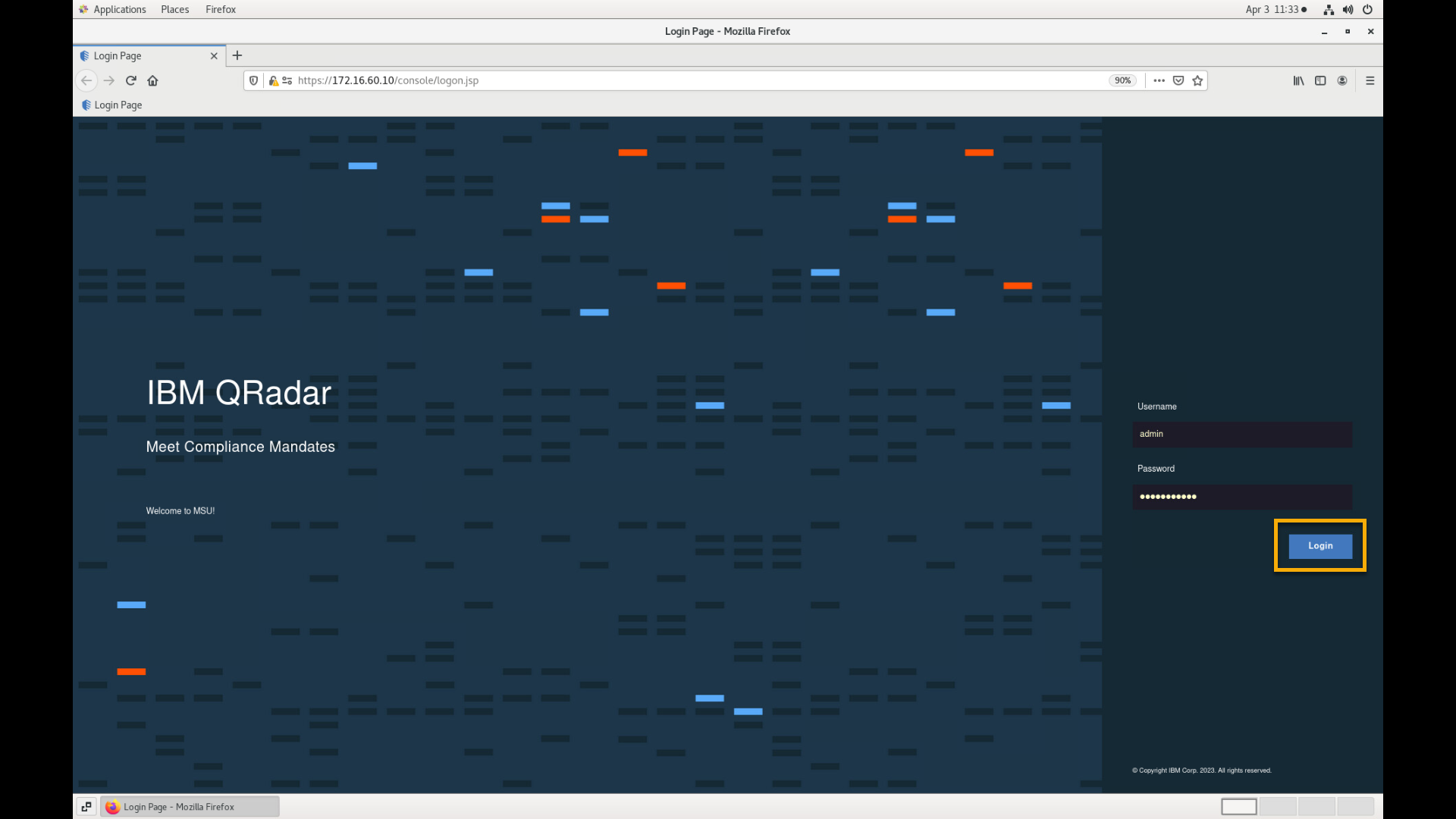Open the Places menu
Image resolution: width=1456 pixels, height=819 pixels.
point(174,9)
